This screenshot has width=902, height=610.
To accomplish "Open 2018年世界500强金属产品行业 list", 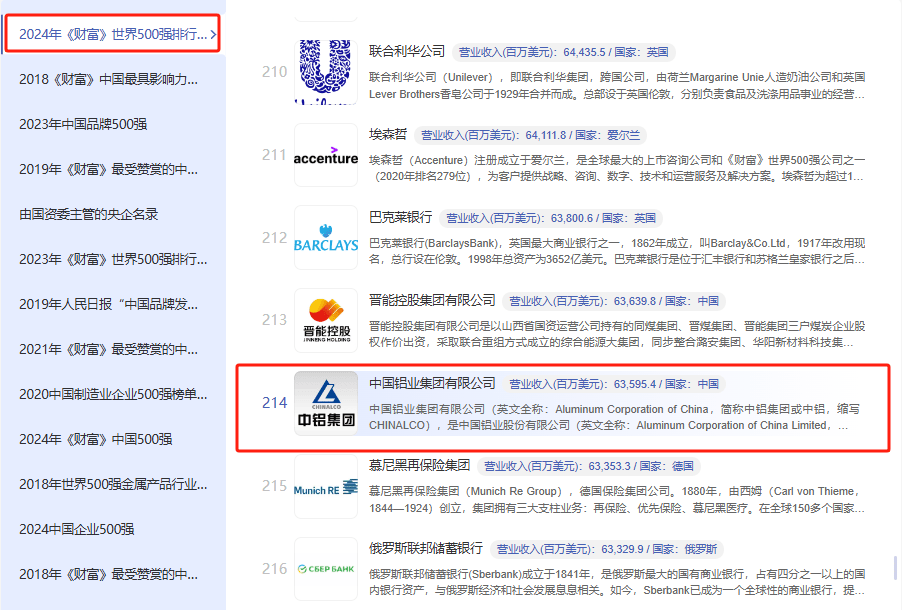I will (113, 484).
